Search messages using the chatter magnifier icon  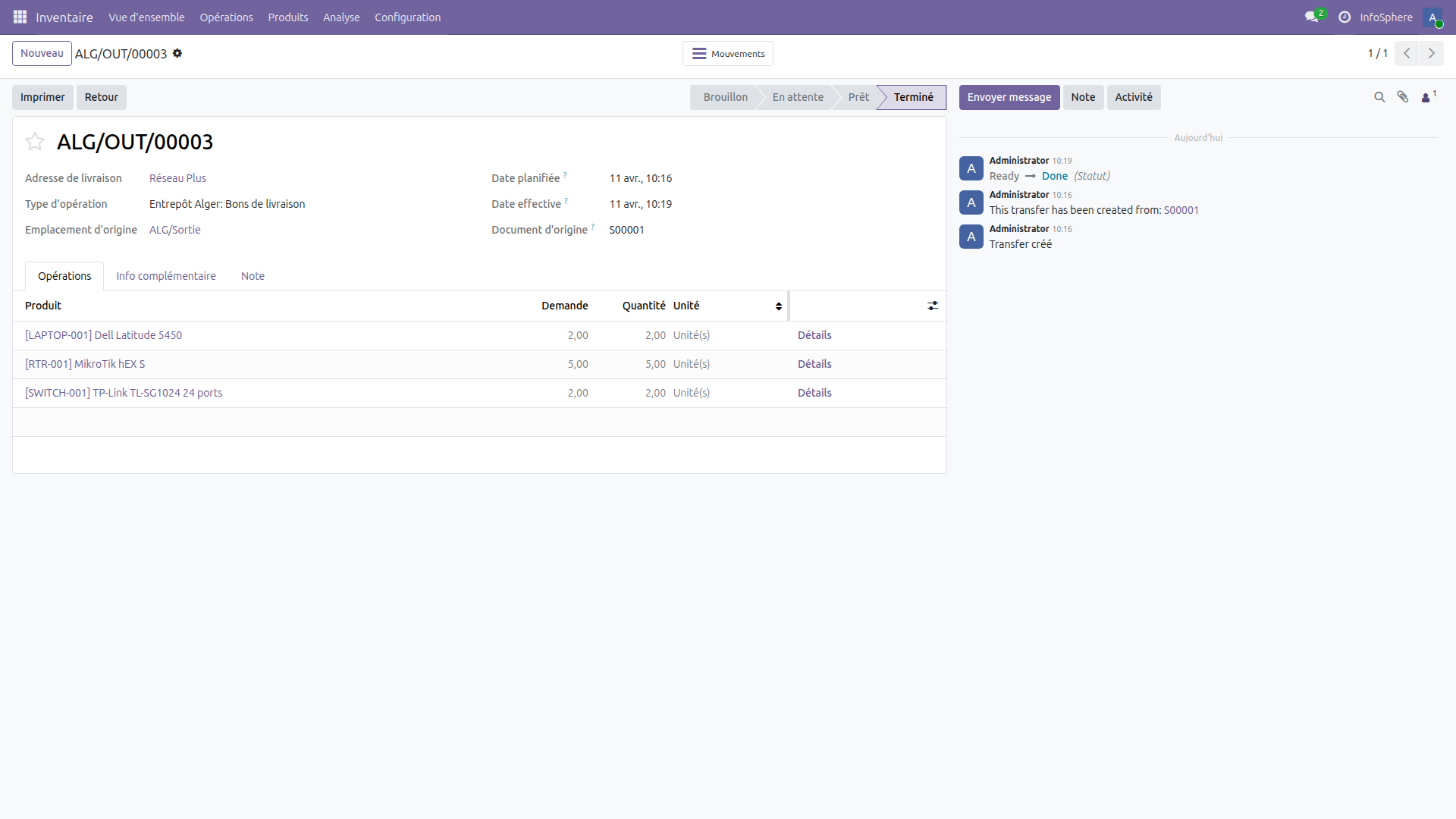pyautogui.click(x=1379, y=97)
